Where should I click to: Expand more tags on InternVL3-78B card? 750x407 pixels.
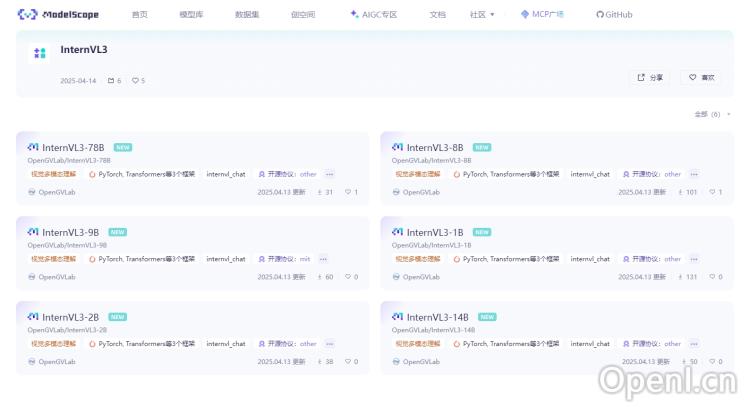click(329, 174)
